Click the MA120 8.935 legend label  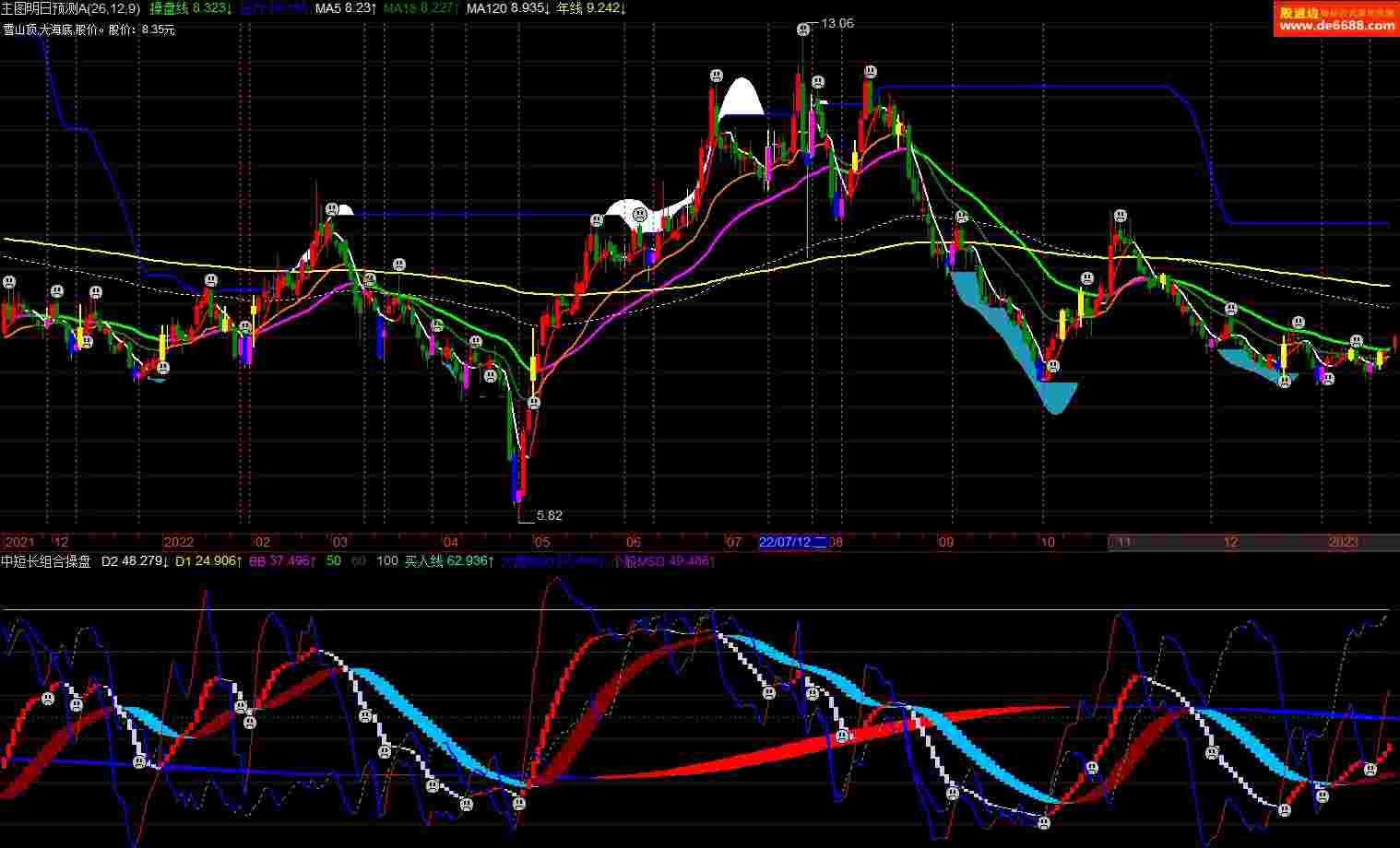(x=508, y=8)
